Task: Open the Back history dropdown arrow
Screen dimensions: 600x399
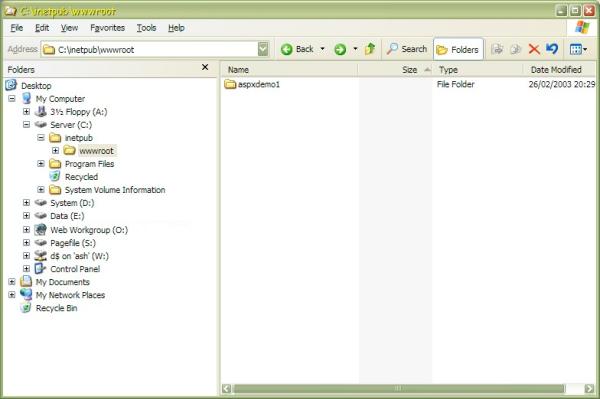Action: (322, 49)
